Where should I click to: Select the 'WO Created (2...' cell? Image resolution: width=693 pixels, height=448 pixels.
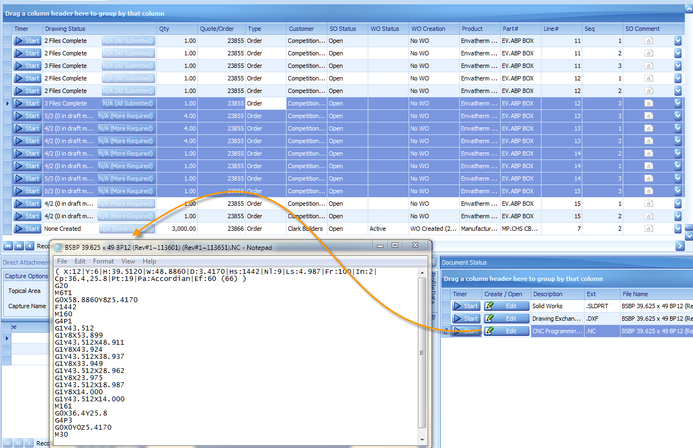(x=434, y=228)
